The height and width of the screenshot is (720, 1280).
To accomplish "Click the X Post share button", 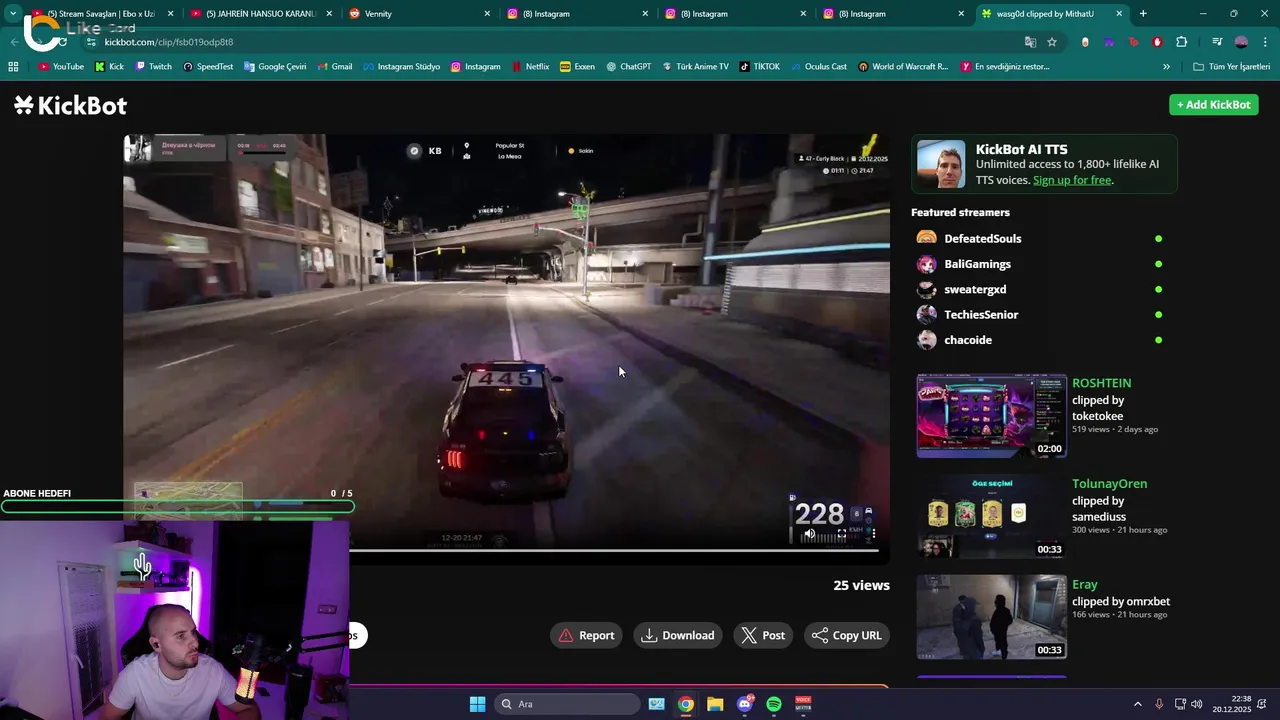I will (763, 635).
